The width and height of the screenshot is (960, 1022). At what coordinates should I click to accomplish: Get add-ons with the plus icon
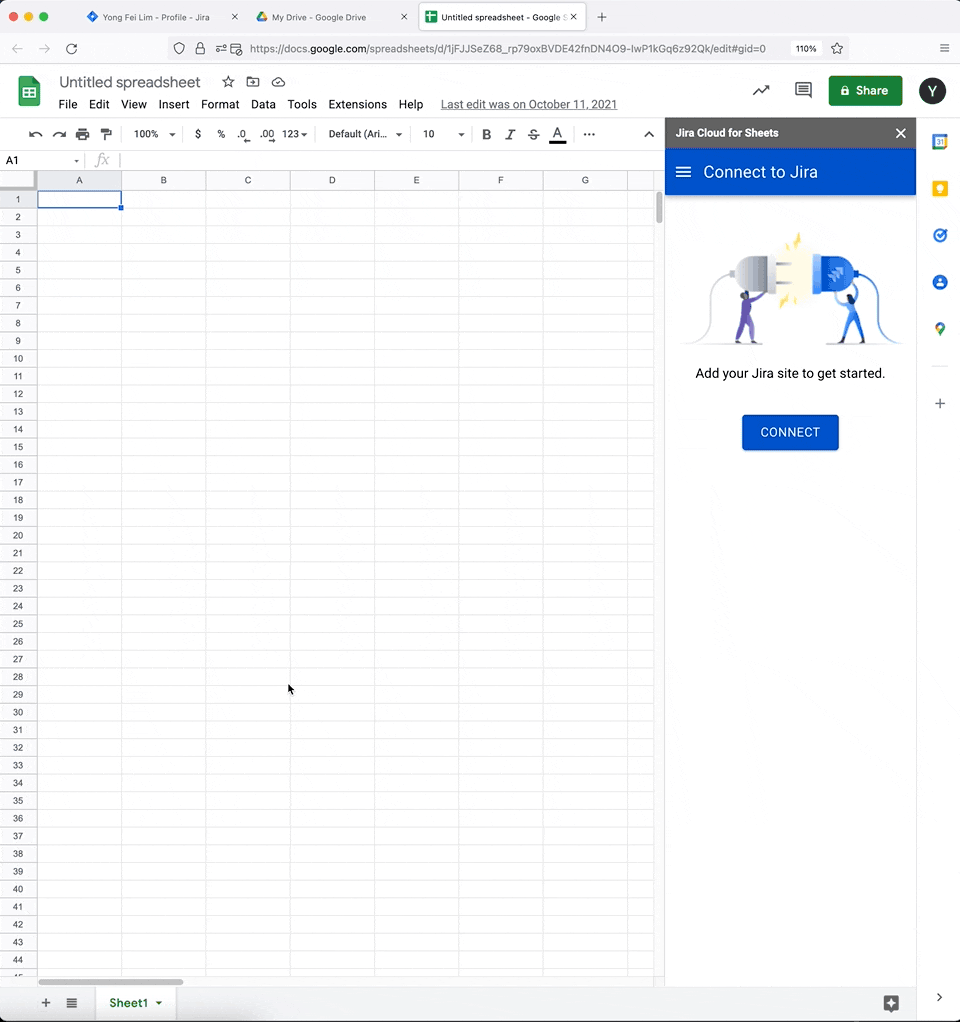pos(939,403)
